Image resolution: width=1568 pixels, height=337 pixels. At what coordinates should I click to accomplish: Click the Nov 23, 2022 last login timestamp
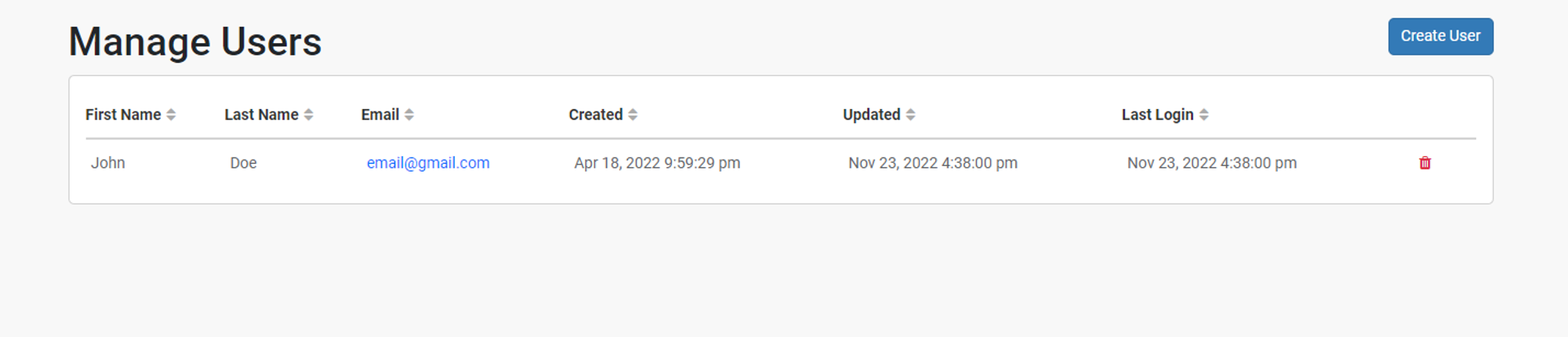pos(1212,163)
